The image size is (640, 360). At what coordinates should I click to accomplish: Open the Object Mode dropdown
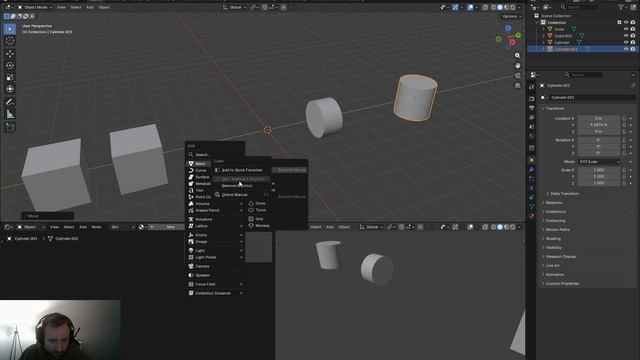pos(35,7)
